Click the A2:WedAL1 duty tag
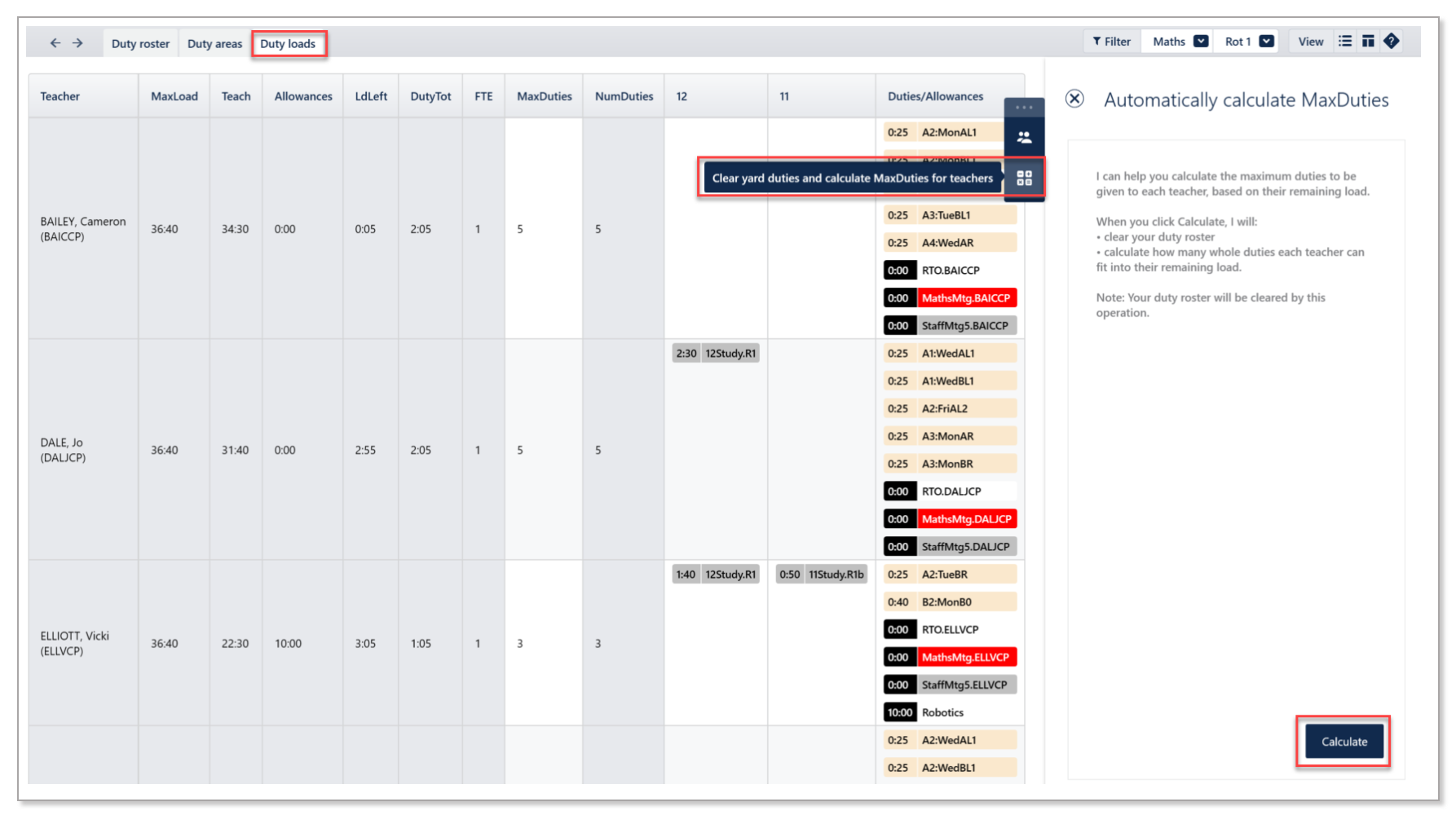Screen dimensions: 1456x815 pyautogui.click(x=950, y=740)
